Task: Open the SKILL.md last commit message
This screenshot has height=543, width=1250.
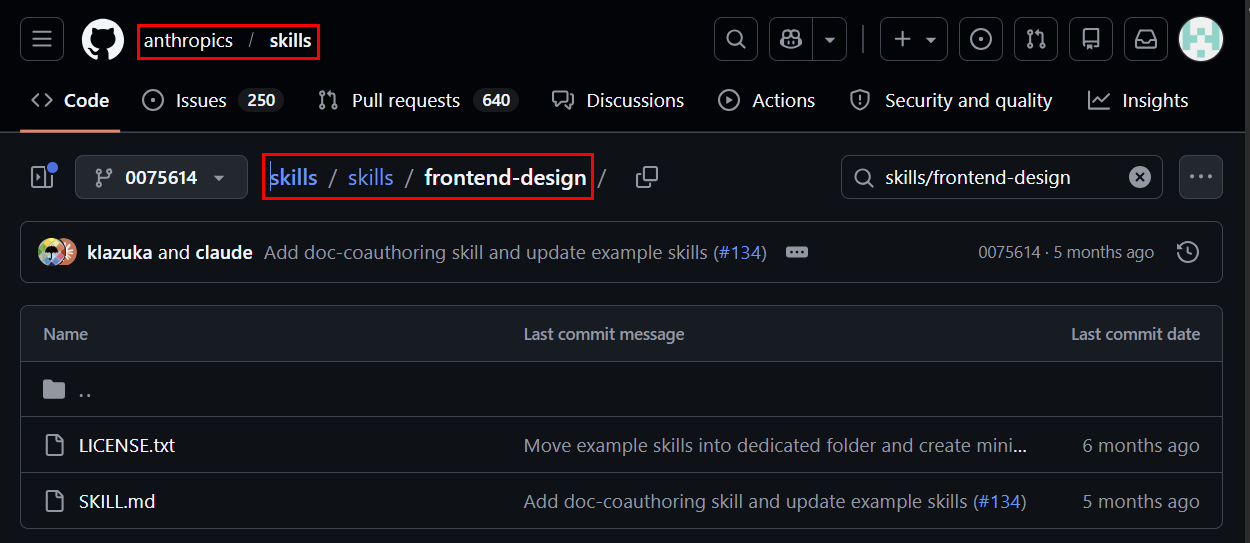Action: [x=745, y=501]
